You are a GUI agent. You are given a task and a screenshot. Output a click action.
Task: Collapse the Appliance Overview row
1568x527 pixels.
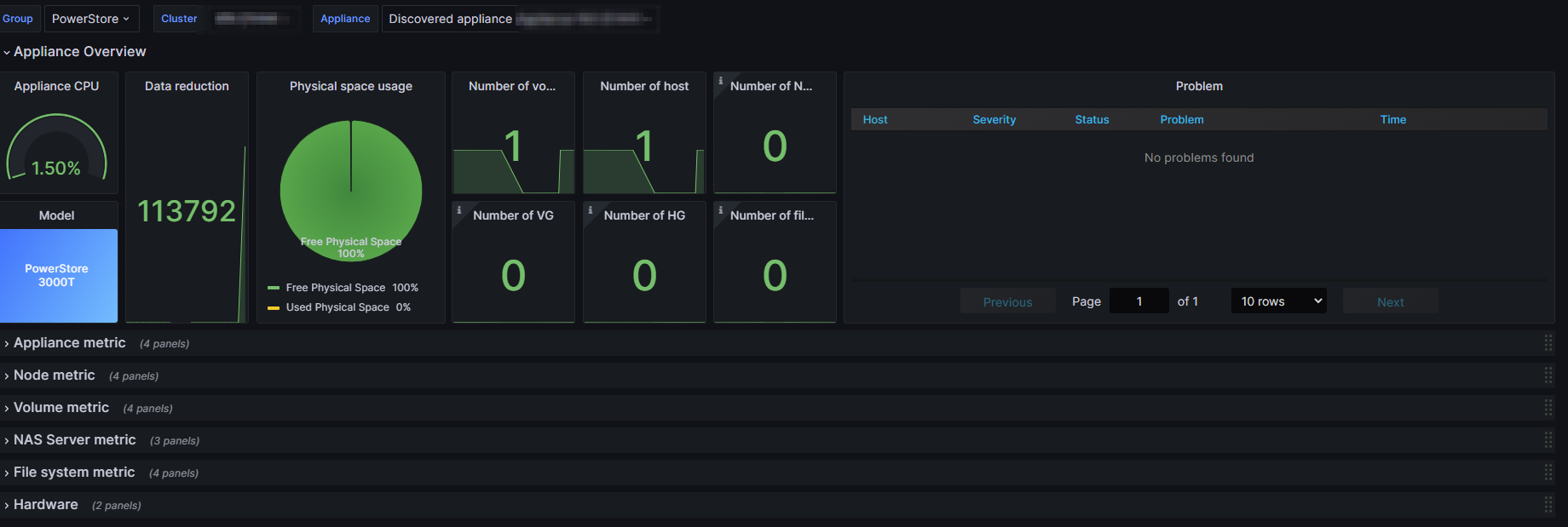click(79, 52)
